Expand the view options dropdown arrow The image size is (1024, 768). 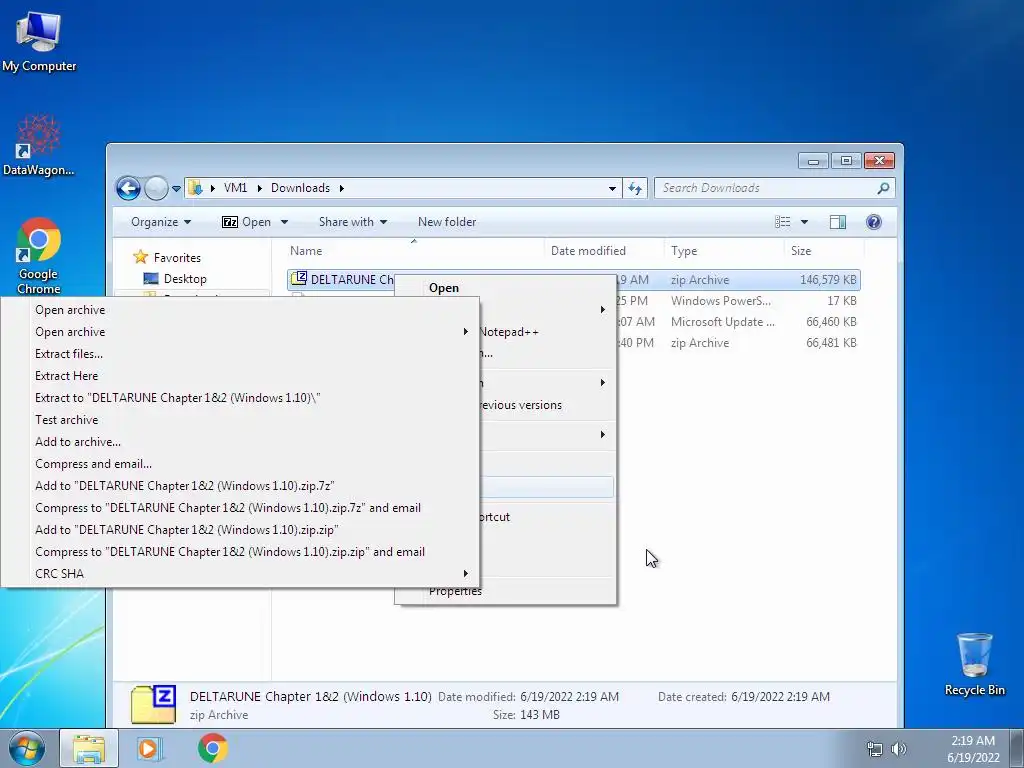(x=805, y=222)
